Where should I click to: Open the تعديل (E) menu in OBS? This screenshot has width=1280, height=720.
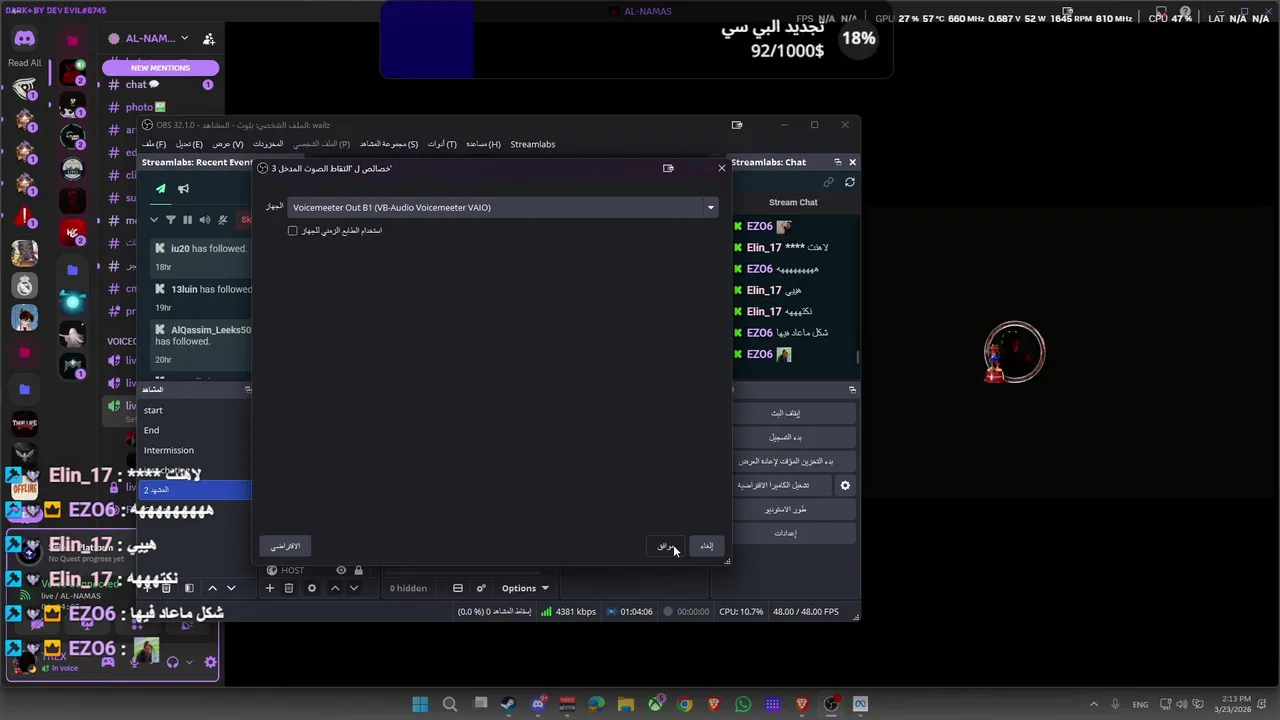(x=189, y=144)
